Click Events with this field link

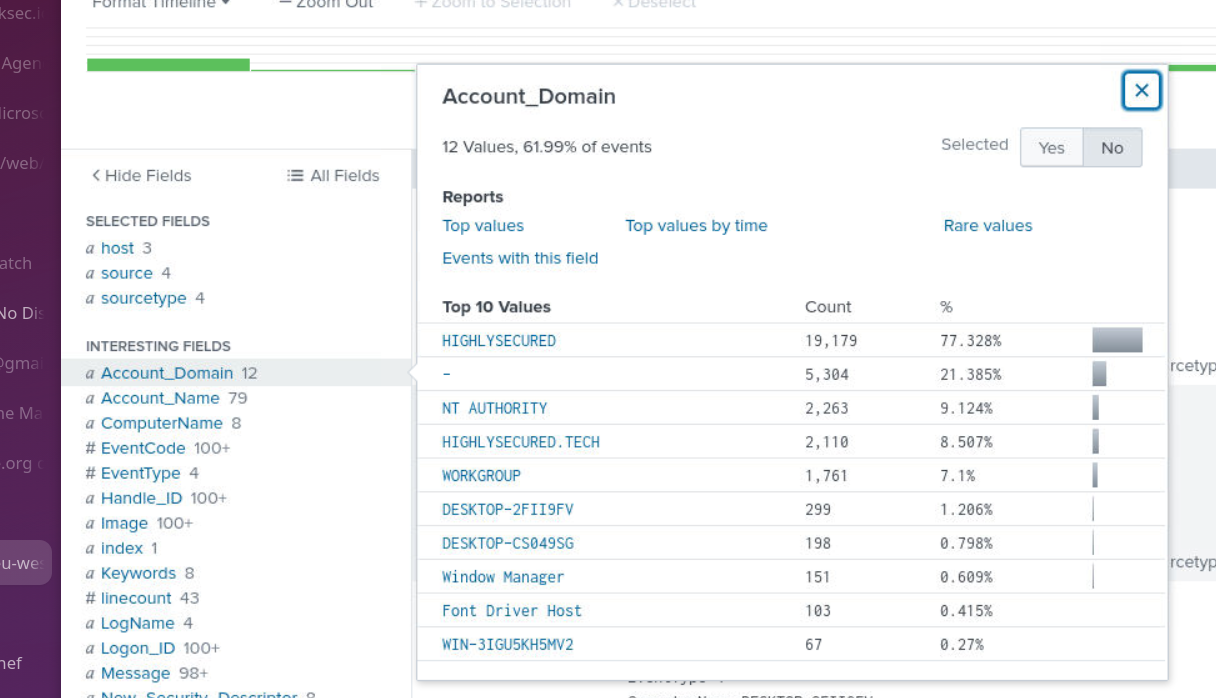(520, 258)
